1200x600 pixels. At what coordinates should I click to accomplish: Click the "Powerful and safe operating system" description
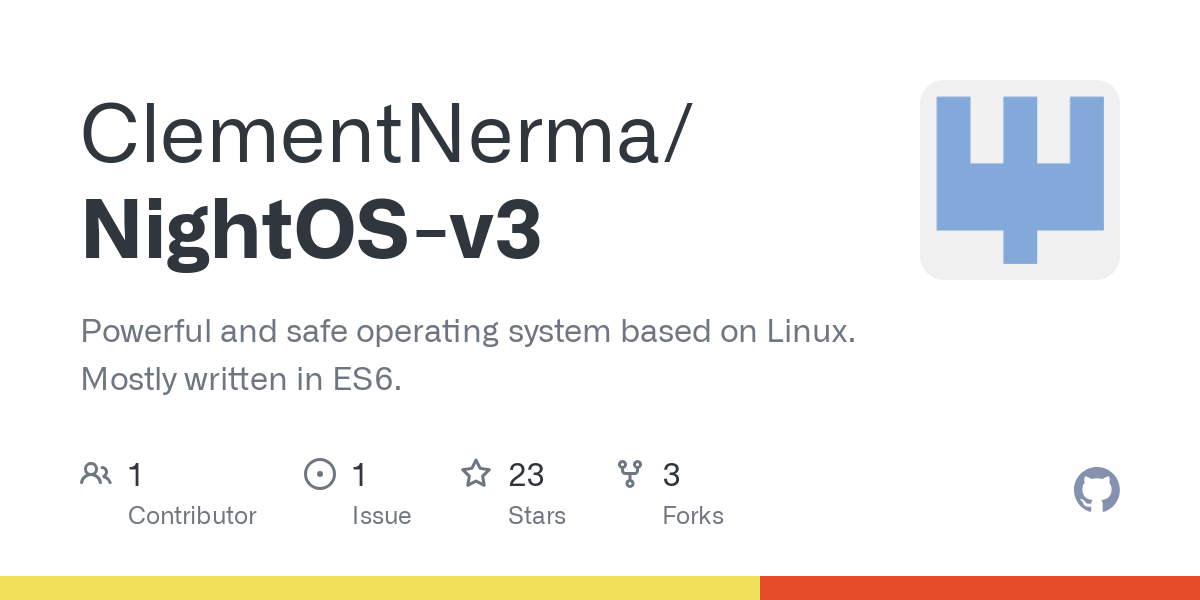468,332
